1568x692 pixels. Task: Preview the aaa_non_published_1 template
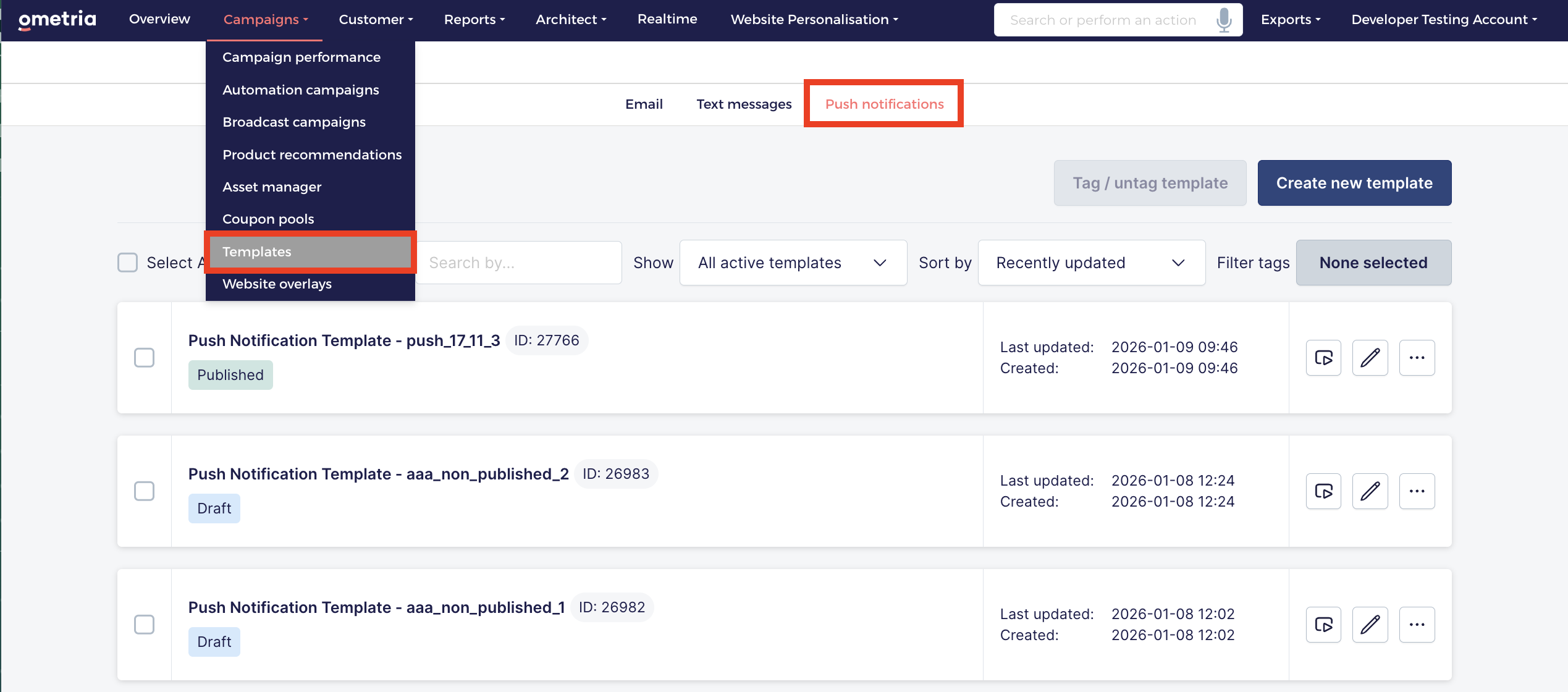click(1323, 625)
